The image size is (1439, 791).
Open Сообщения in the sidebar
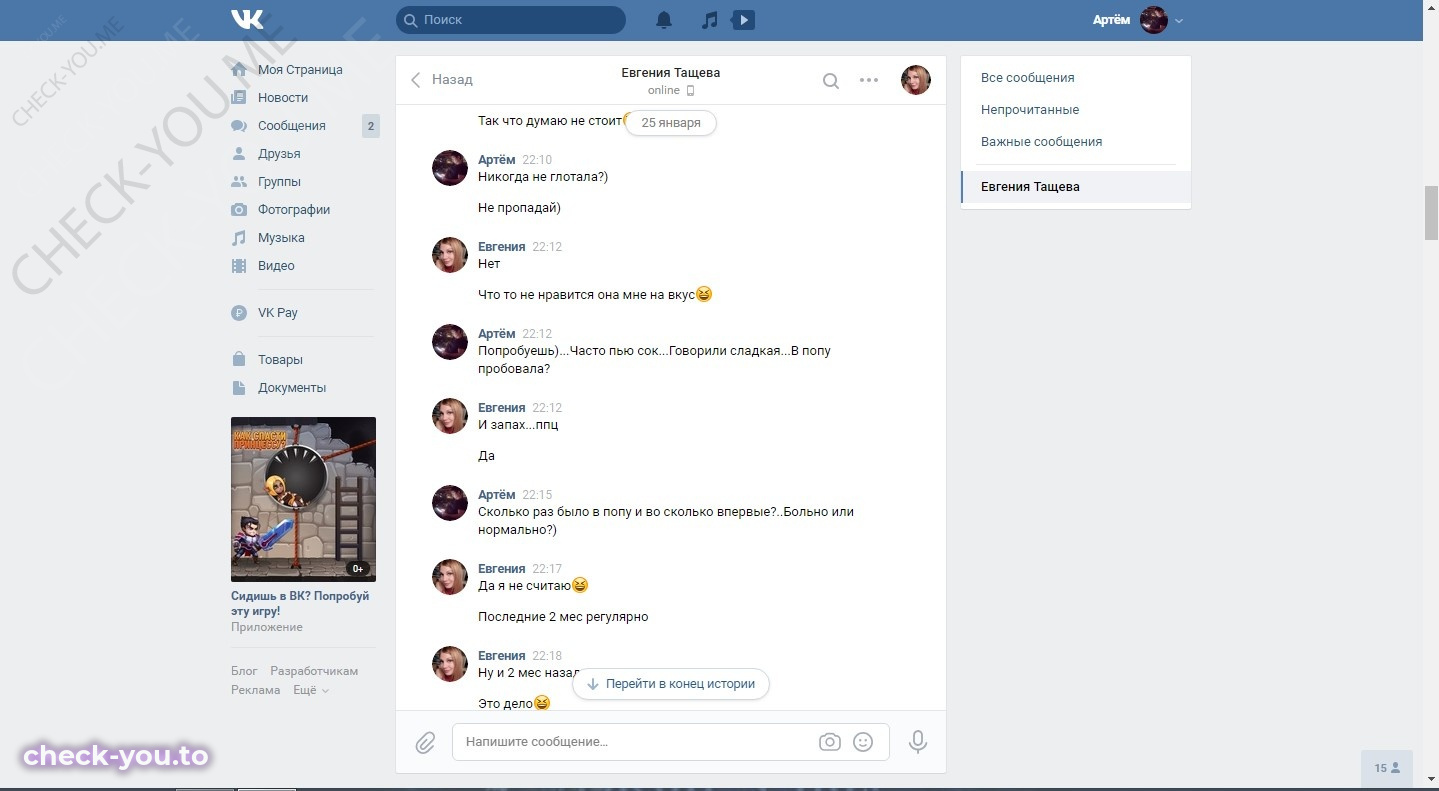coord(292,126)
